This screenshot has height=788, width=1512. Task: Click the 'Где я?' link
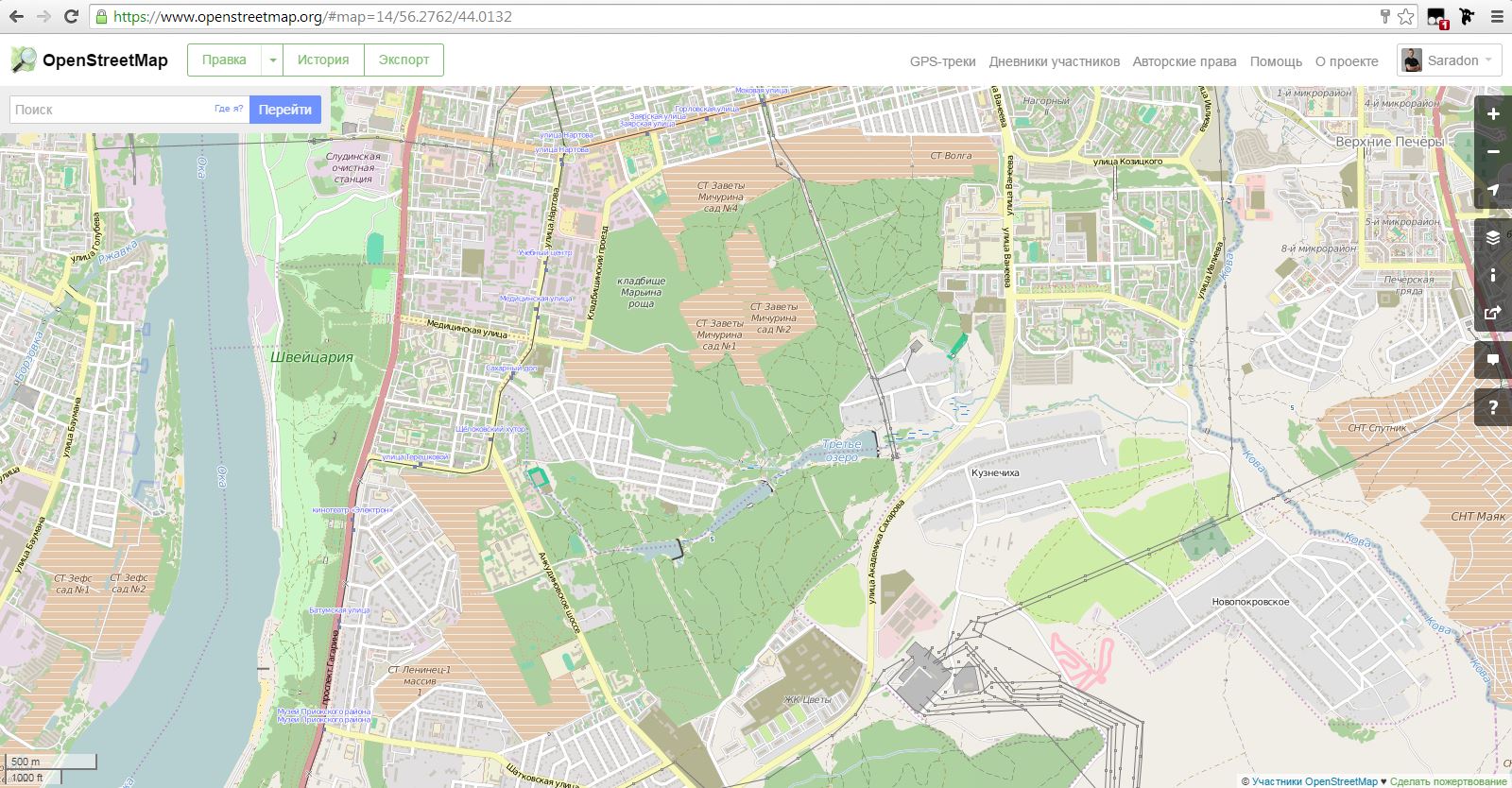[x=229, y=109]
